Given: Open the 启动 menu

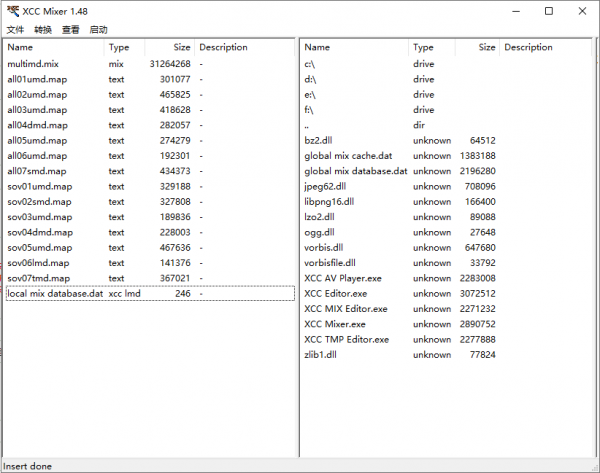Looking at the screenshot, I should [98, 29].
